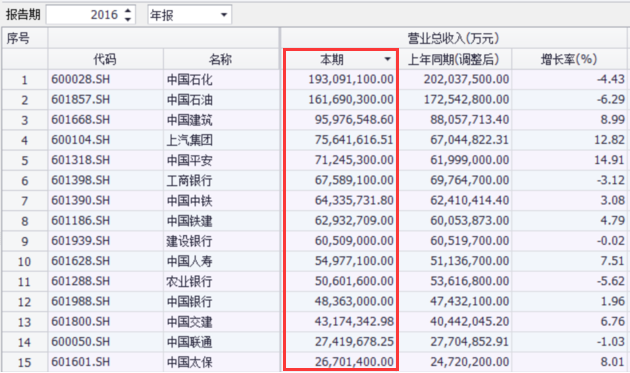Click the growth rate value 8.01
The image size is (630, 373).
click(x=613, y=362)
